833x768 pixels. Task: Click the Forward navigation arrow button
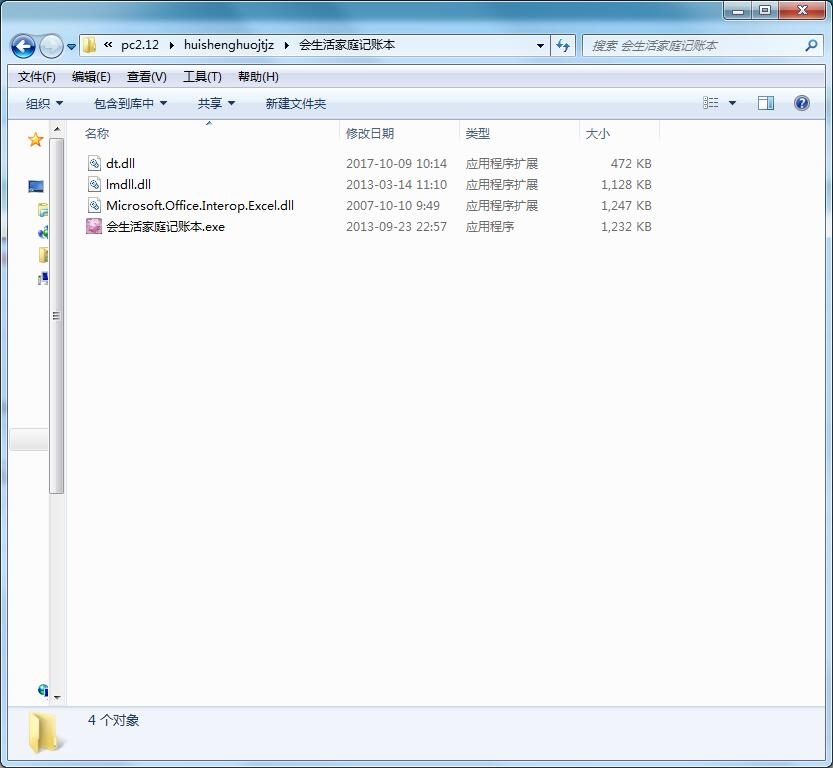click(51, 46)
